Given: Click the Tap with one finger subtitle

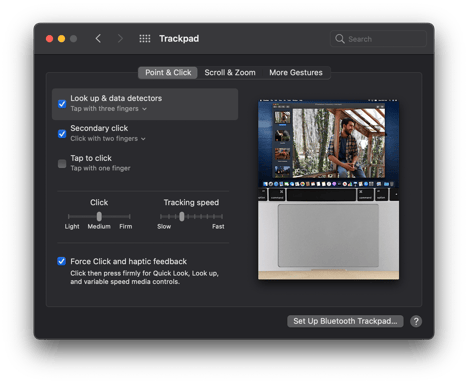Looking at the screenshot, I should 100,168.
